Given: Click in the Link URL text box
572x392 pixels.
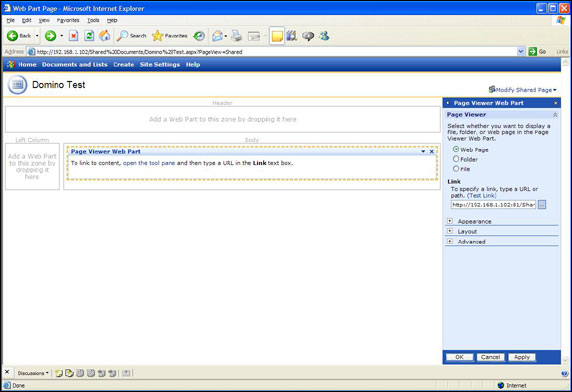Looking at the screenshot, I should pos(493,205).
